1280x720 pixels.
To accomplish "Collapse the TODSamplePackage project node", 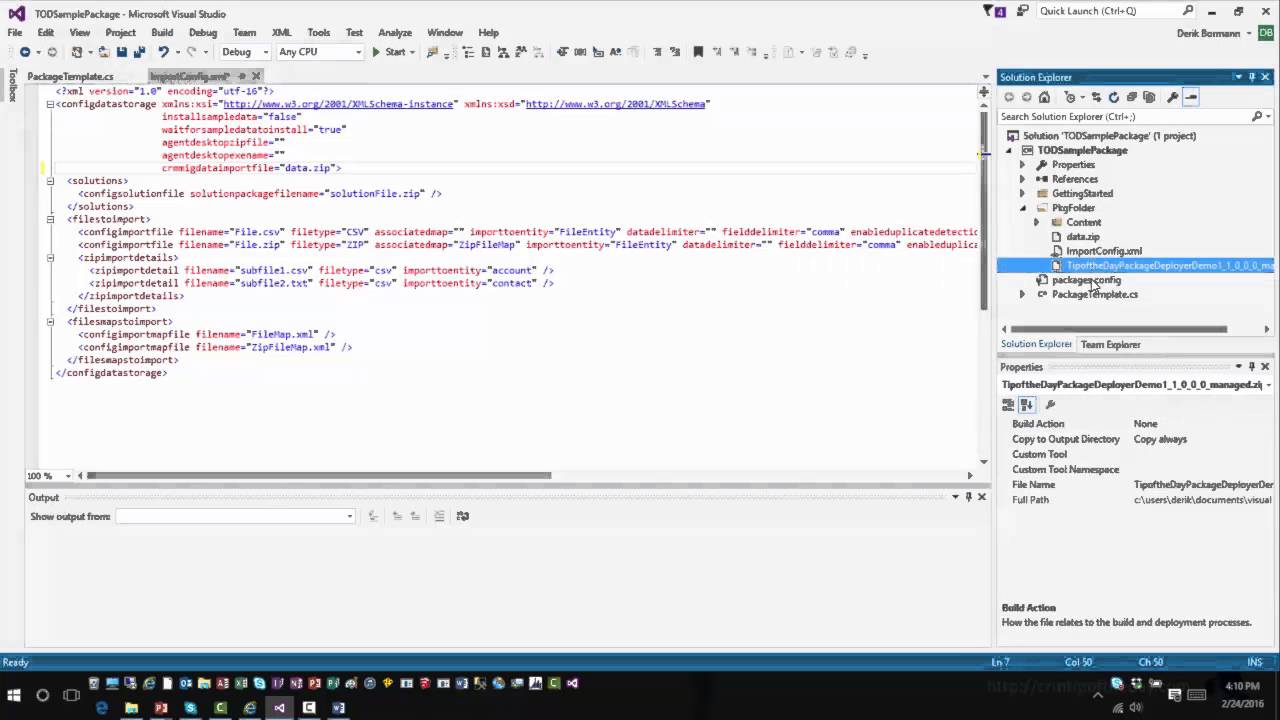I will point(1008,150).
